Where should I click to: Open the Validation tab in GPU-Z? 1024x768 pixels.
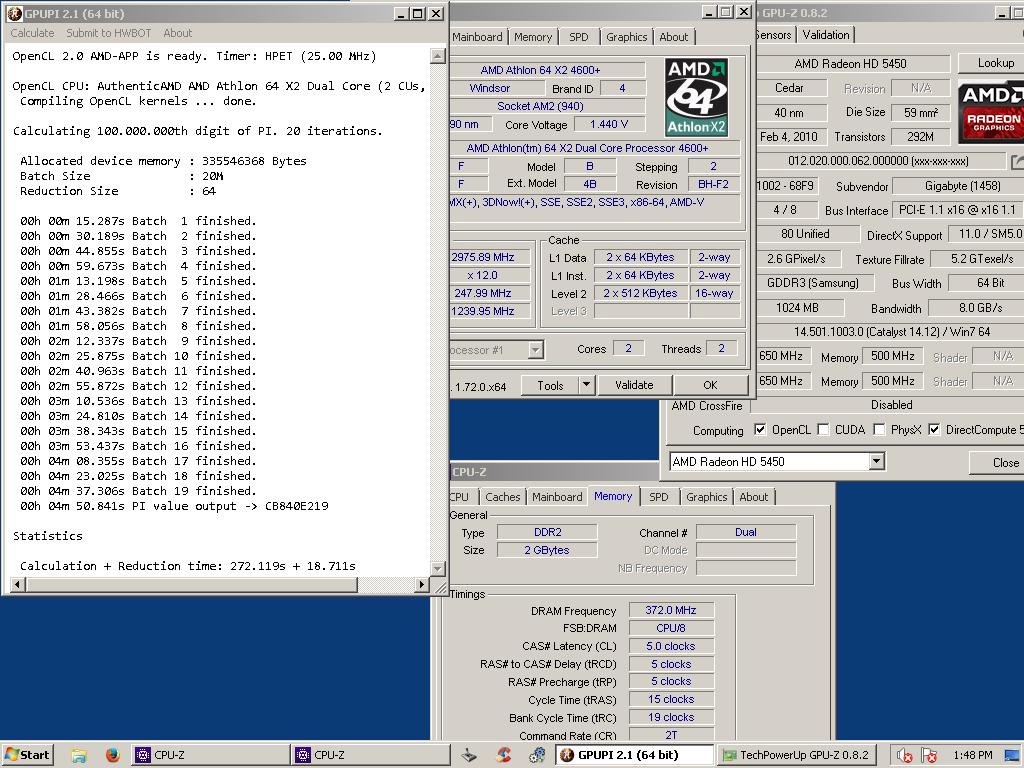[826, 35]
